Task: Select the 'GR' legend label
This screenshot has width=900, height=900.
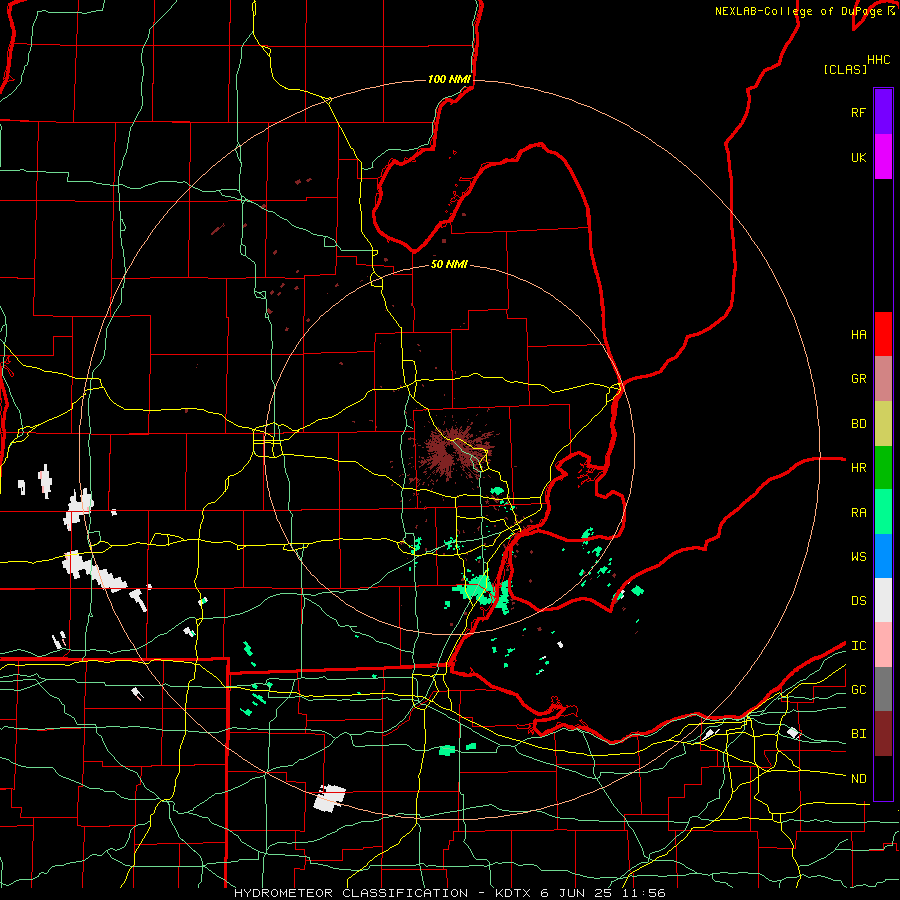Action: pyautogui.click(x=858, y=379)
